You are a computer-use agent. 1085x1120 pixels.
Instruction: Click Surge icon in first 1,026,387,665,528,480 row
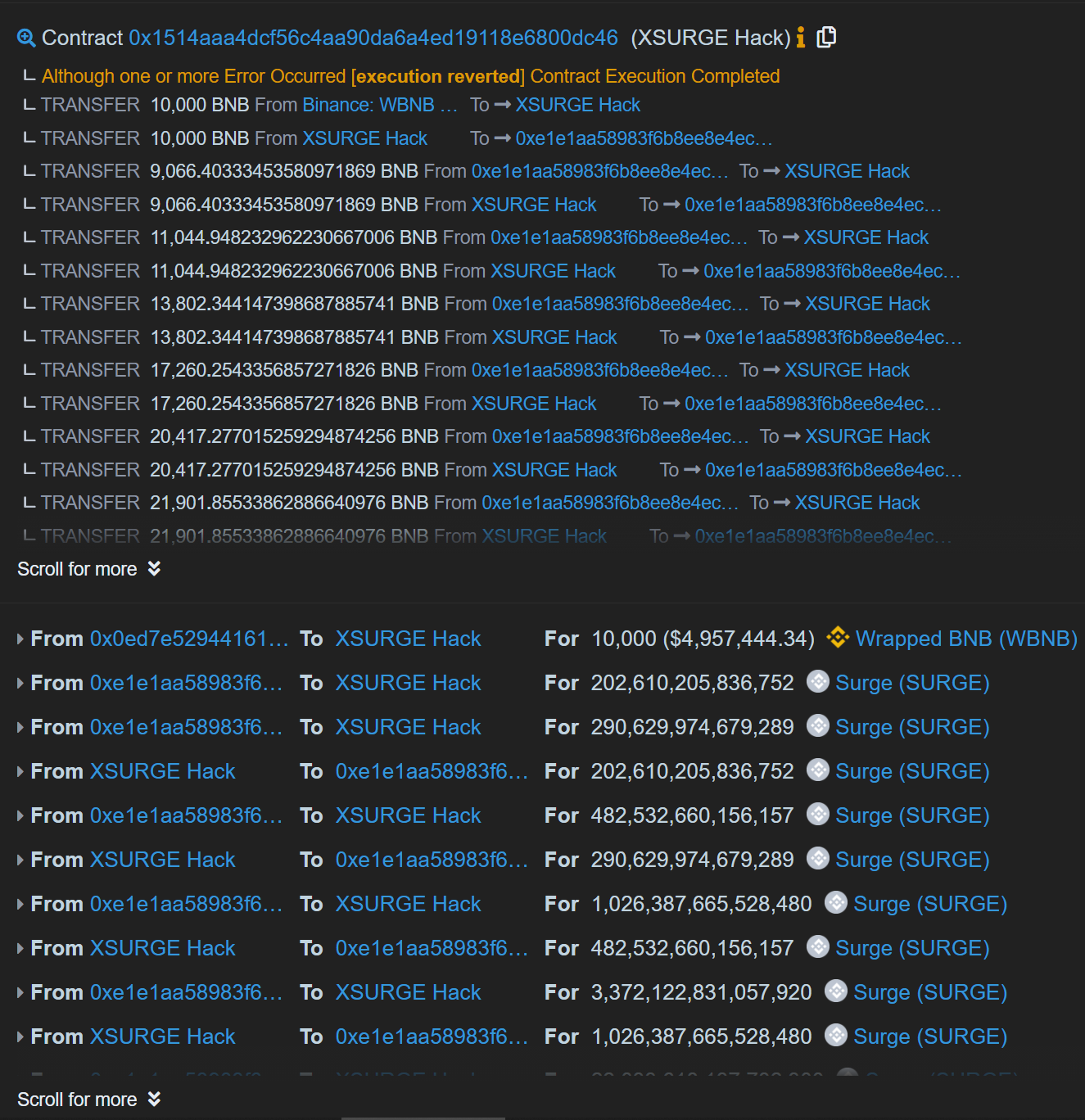[x=835, y=902]
